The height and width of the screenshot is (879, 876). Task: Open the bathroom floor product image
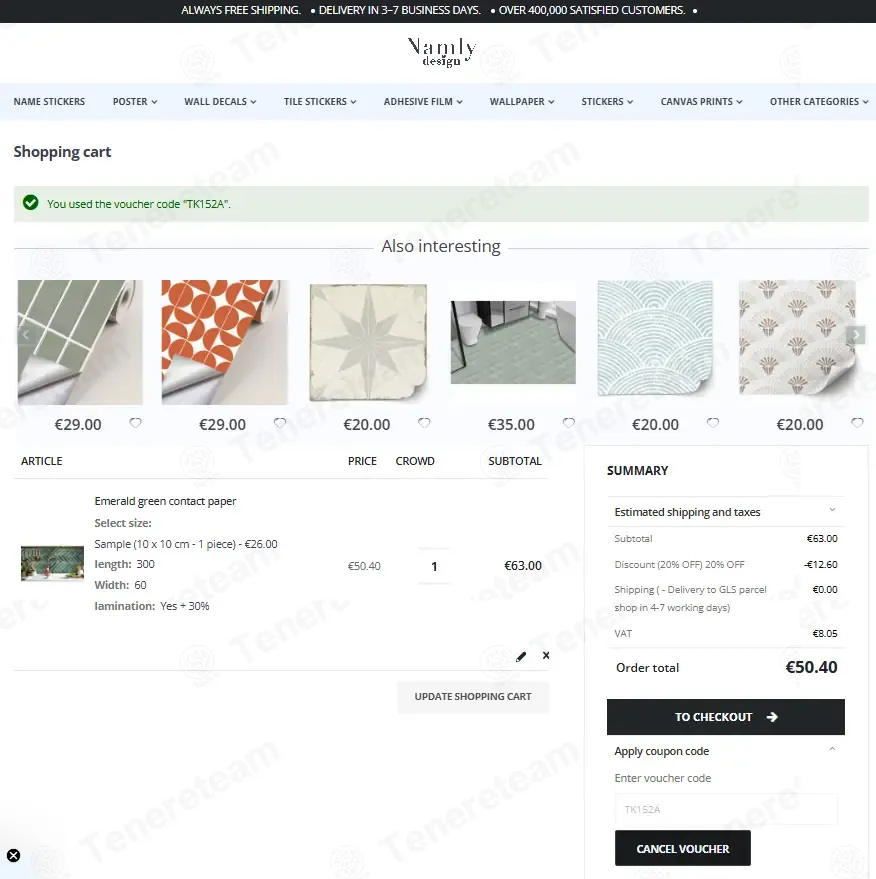pyautogui.click(x=513, y=343)
